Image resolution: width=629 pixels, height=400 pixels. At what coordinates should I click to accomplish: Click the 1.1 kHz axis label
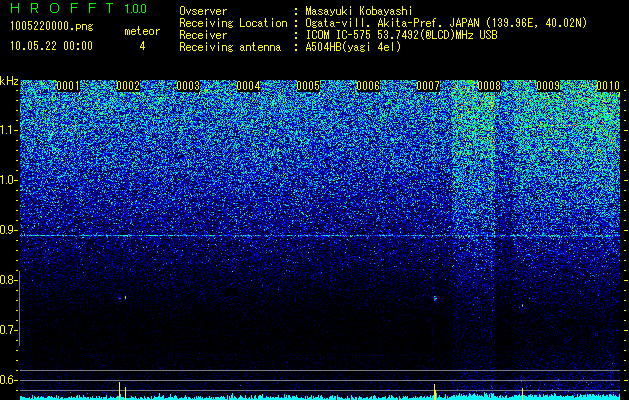[9, 130]
